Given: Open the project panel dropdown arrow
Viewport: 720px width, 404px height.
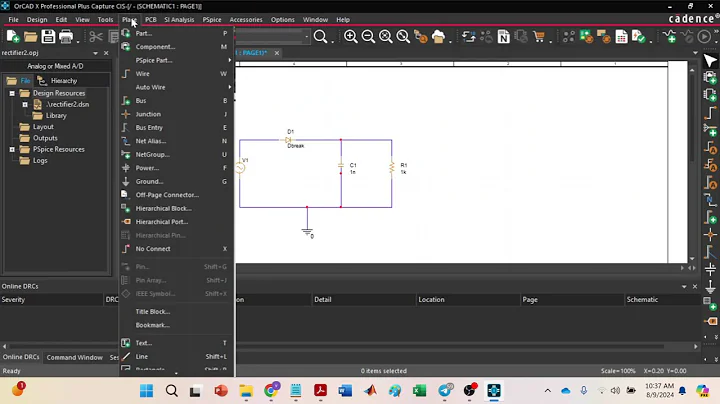Looking at the screenshot, I should 96,53.
